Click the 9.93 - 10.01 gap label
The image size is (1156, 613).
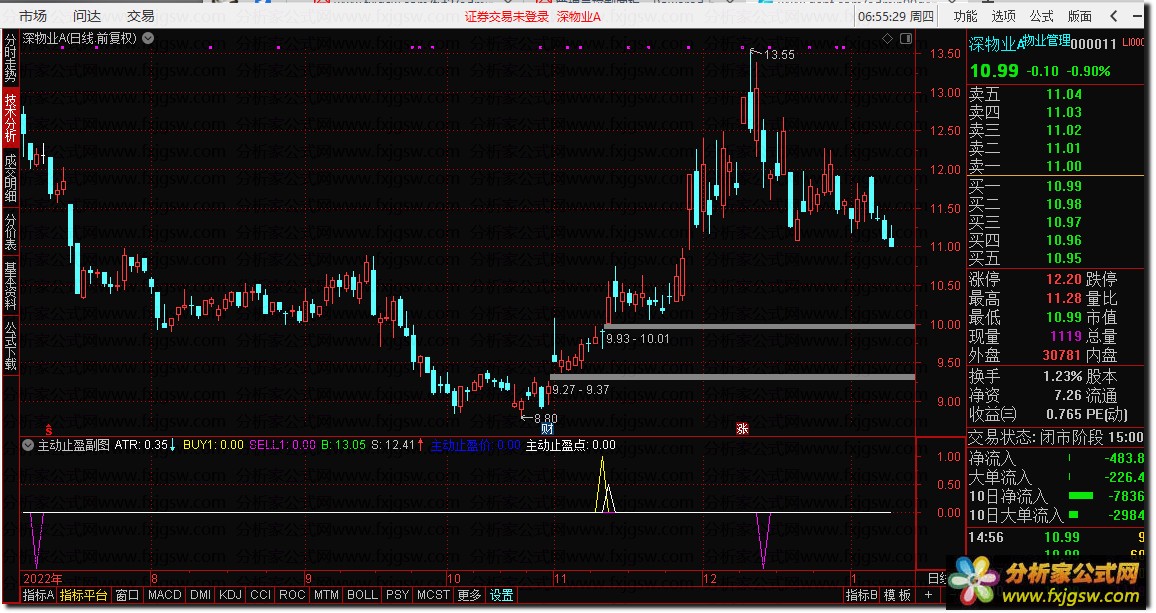[638, 339]
